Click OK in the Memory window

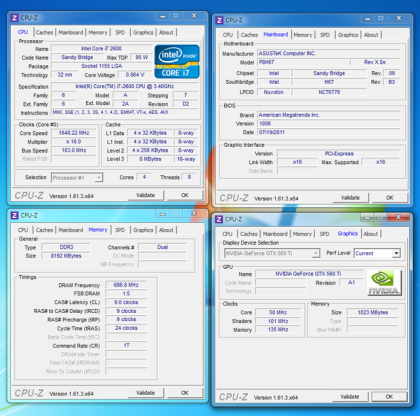point(185,393)
